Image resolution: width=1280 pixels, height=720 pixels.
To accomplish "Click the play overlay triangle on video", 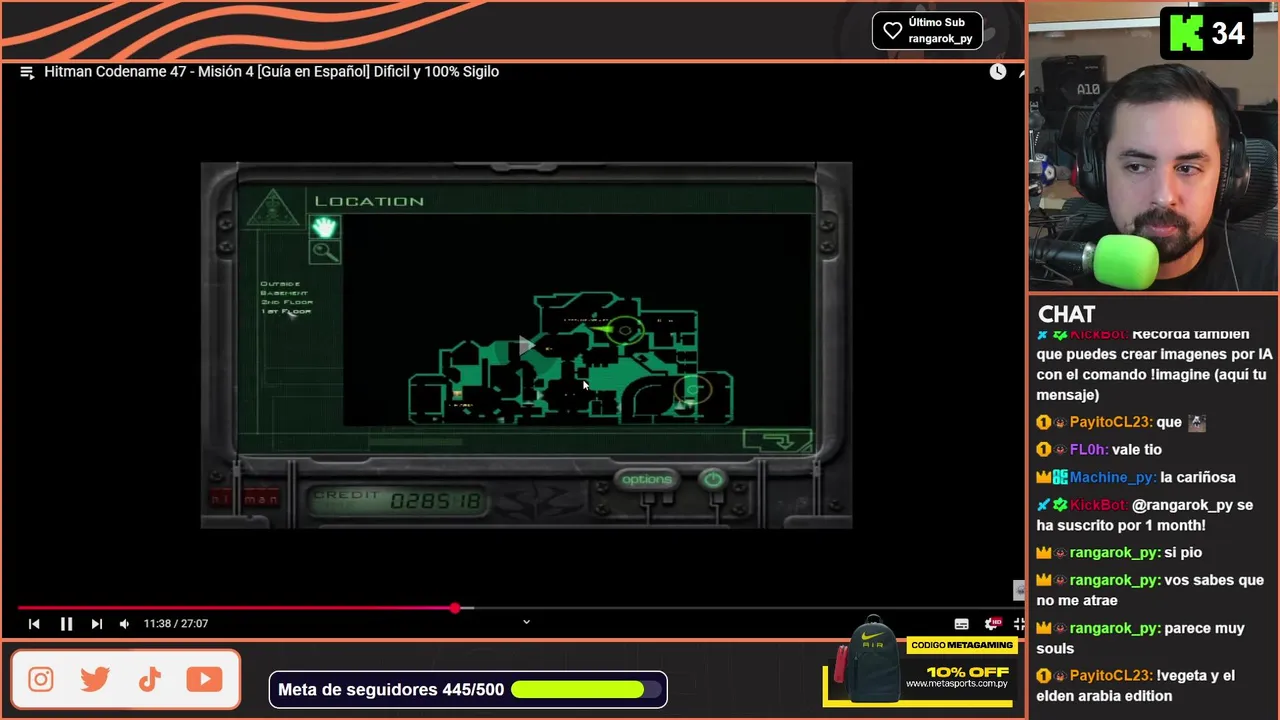I will pyautogui.click(x=525, y=346).
